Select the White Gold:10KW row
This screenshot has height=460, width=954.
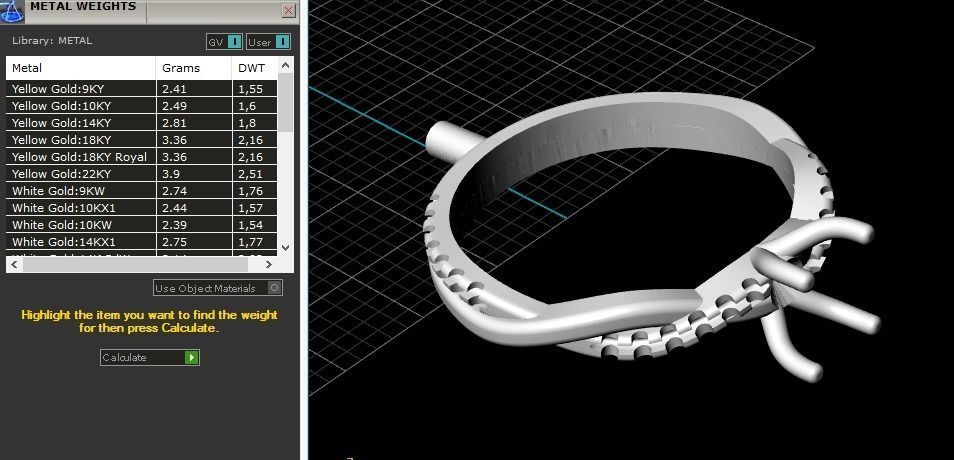pos(142,225)
